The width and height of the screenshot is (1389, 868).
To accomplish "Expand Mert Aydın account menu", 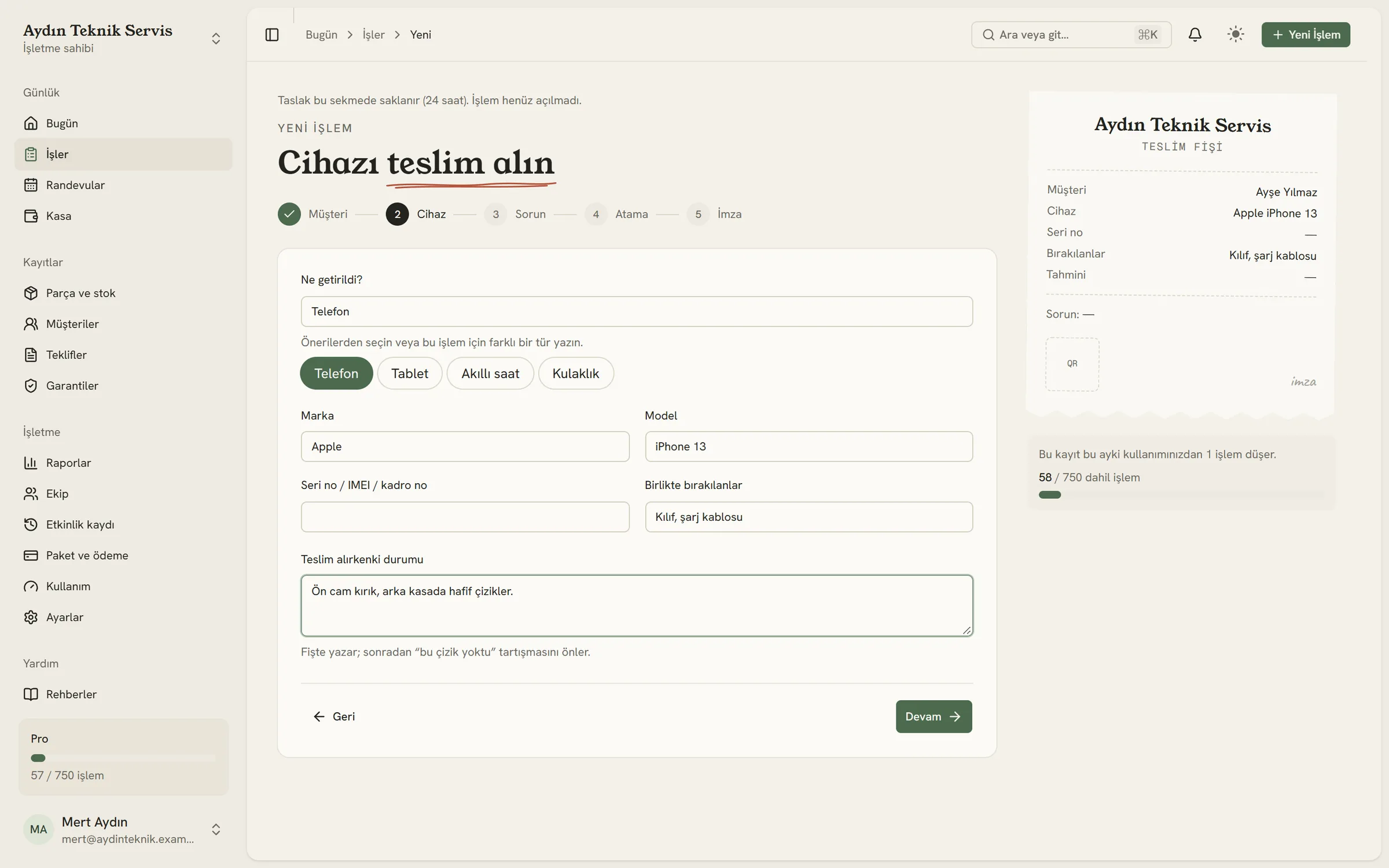I will [x=123, y=830].
